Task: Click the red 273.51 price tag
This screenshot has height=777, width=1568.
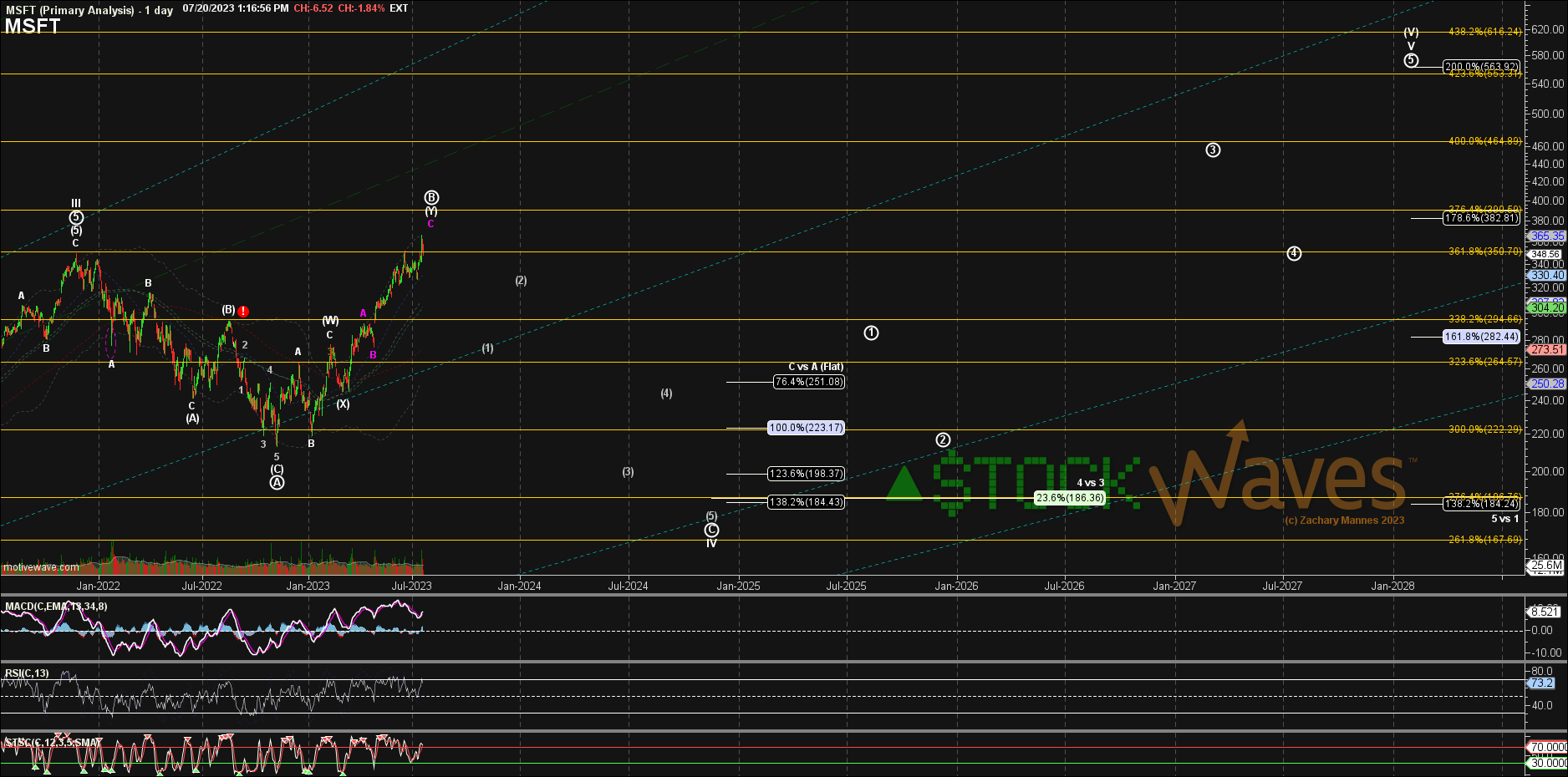Action: click(1547, 350)
